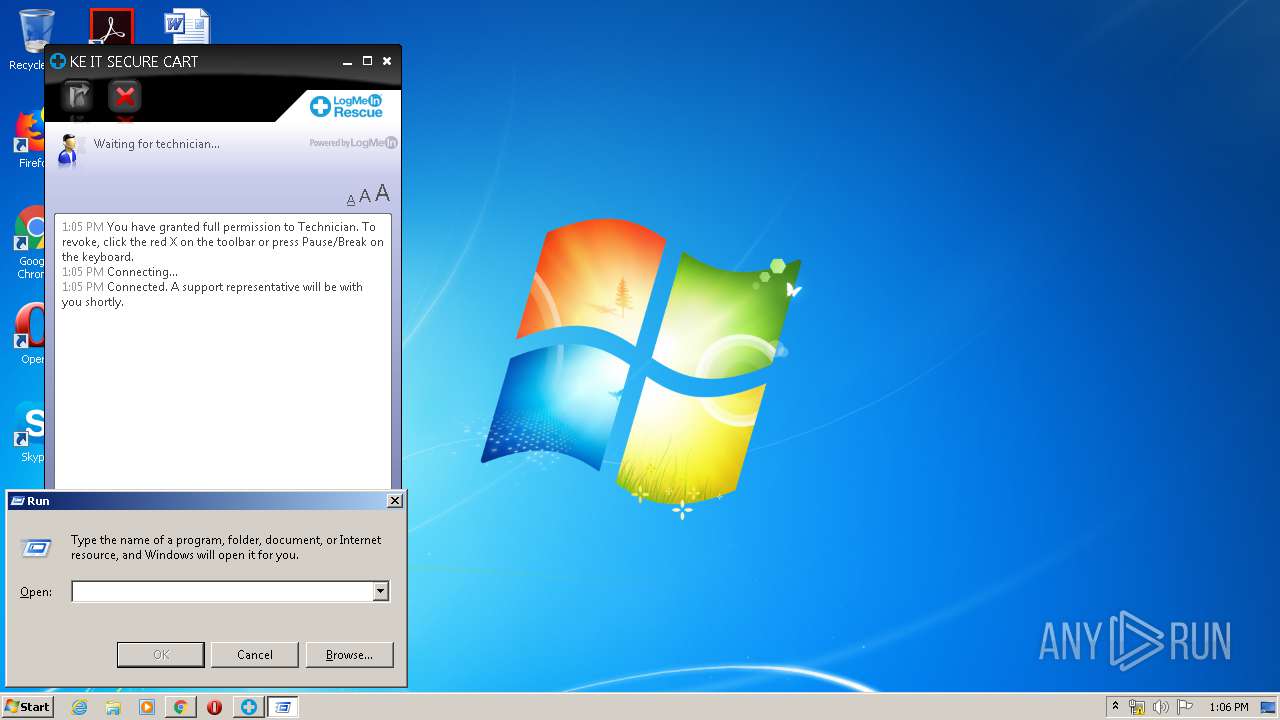
Task: Open Internet Explorer from the taskbar
Action: 80,707
